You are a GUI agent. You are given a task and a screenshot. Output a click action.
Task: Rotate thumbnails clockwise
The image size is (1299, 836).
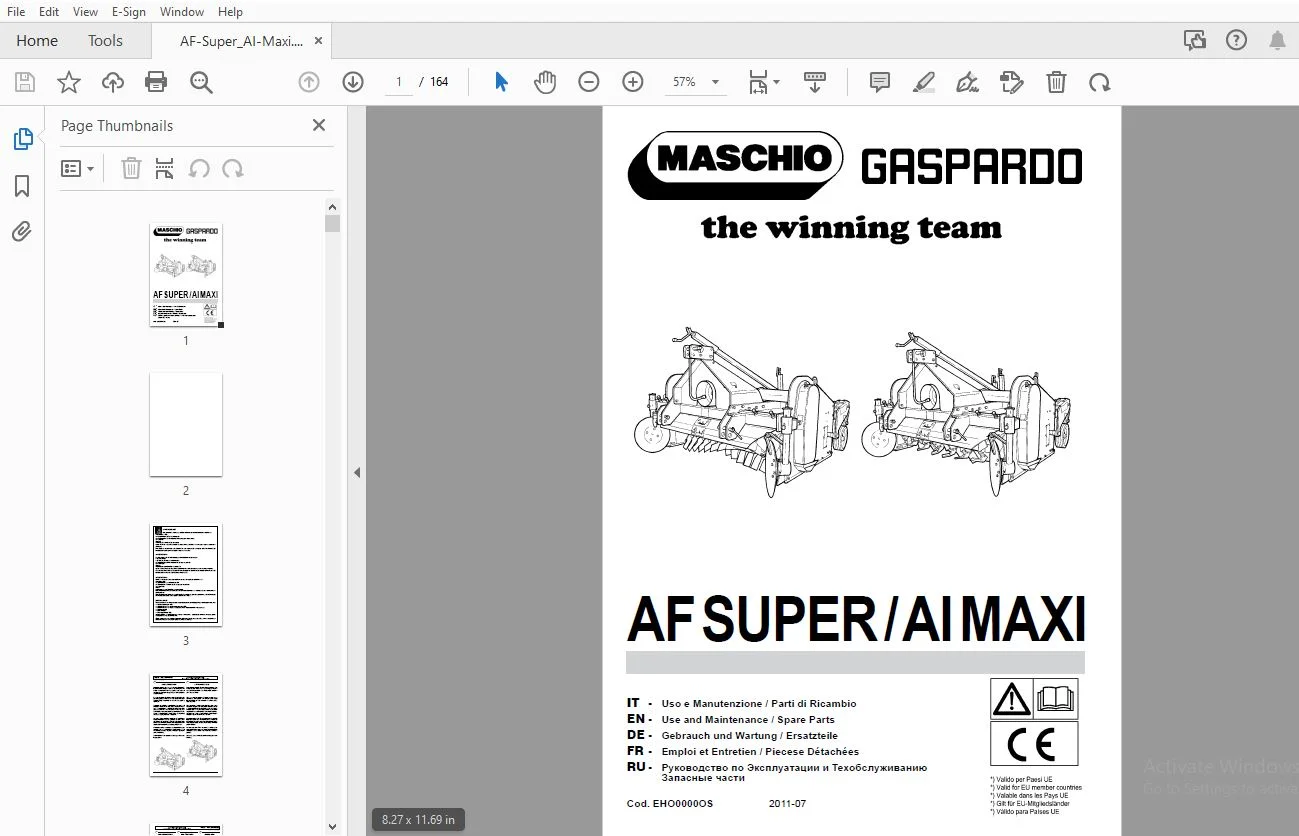click(x=233, y=169)
